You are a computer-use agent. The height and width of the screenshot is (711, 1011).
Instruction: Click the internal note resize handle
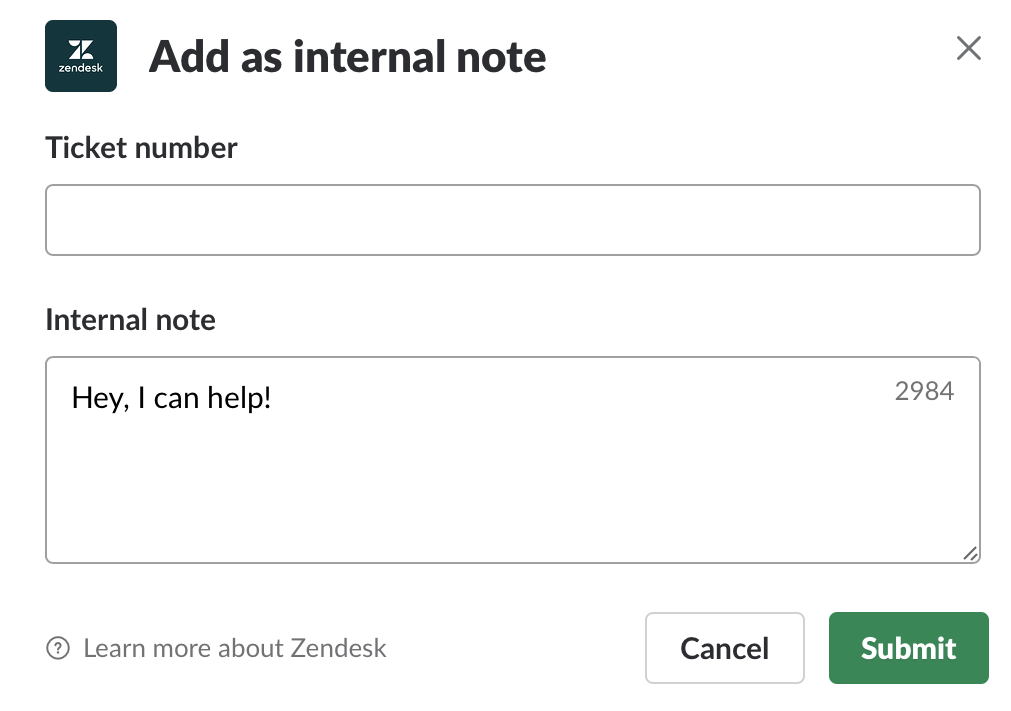tap(970, 553)
